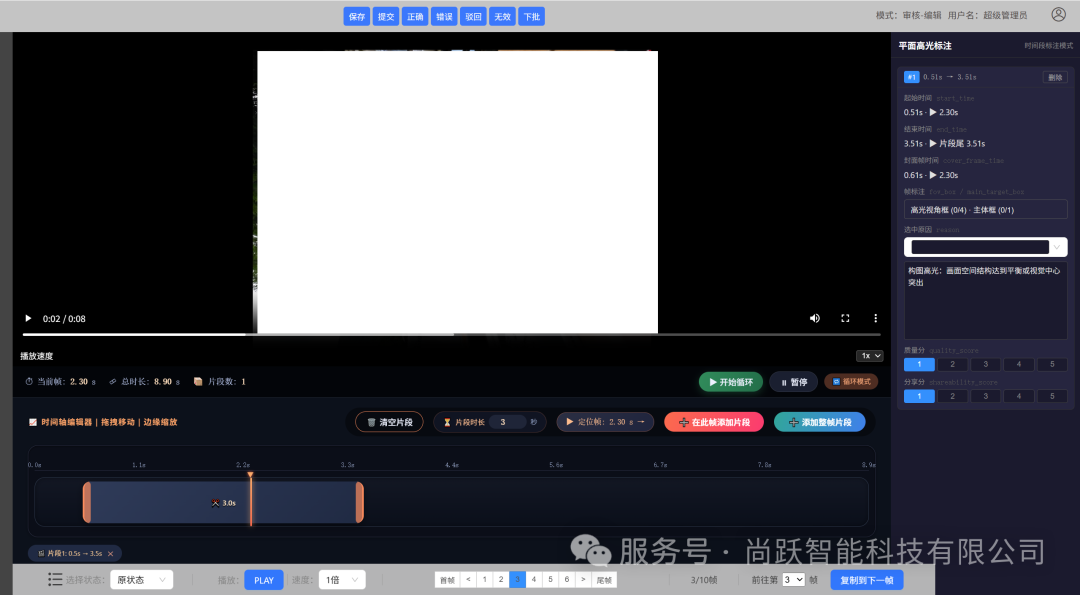Expand the 选中原因 reason dropdown

[986, 247]
